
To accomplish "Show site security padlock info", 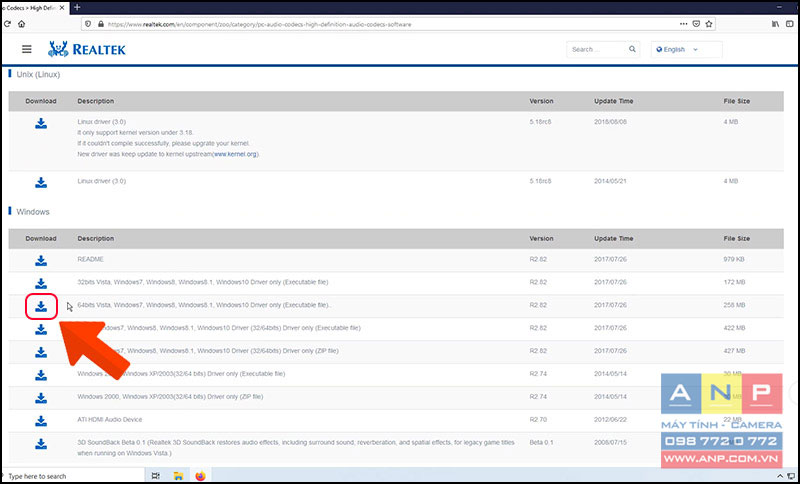I will (101, 24).
